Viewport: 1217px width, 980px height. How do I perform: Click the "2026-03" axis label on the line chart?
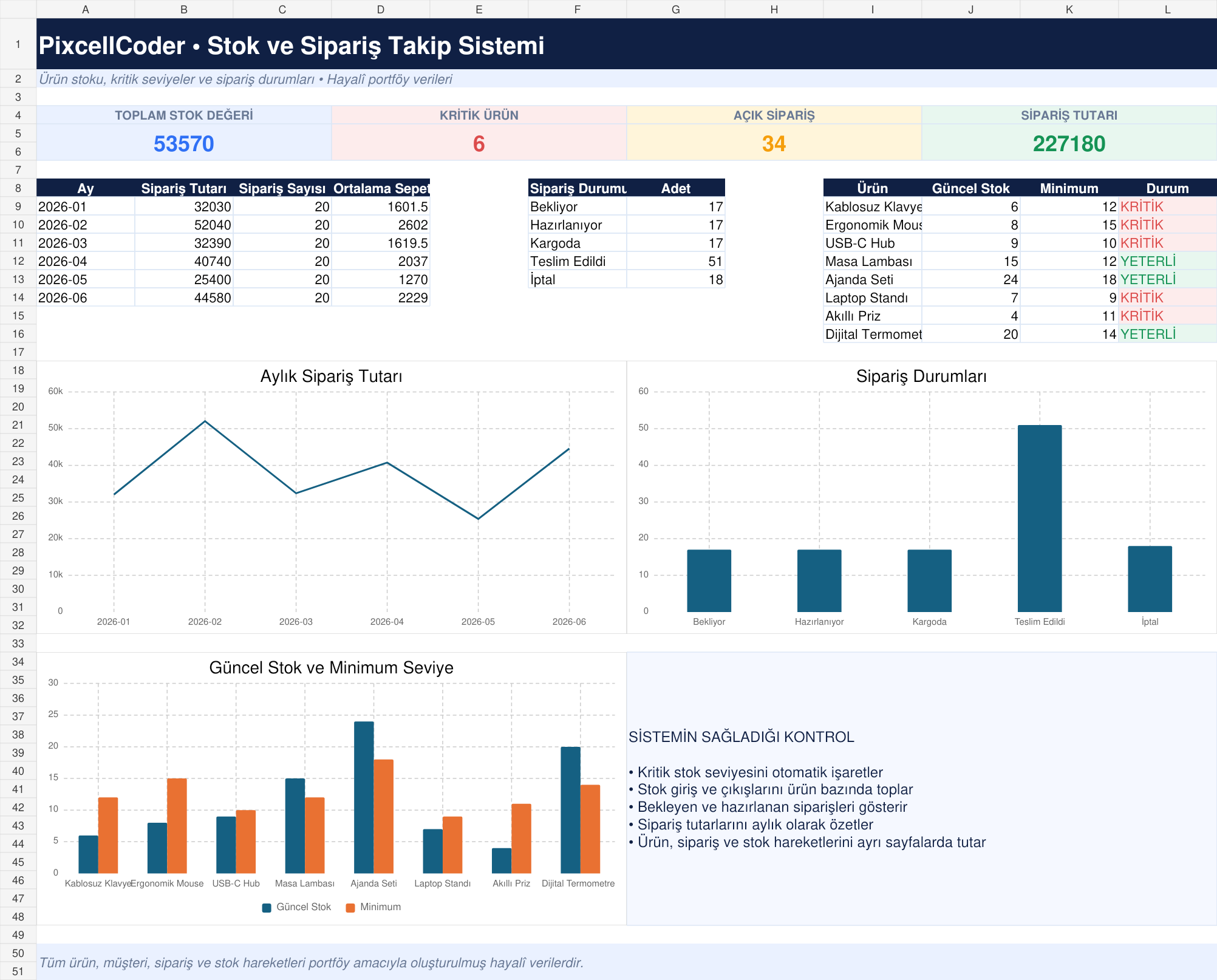[296, 622]
